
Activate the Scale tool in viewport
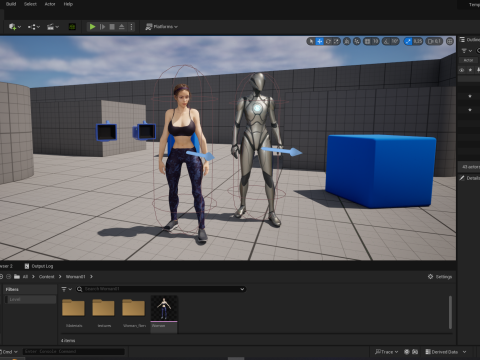coord(336,41)
